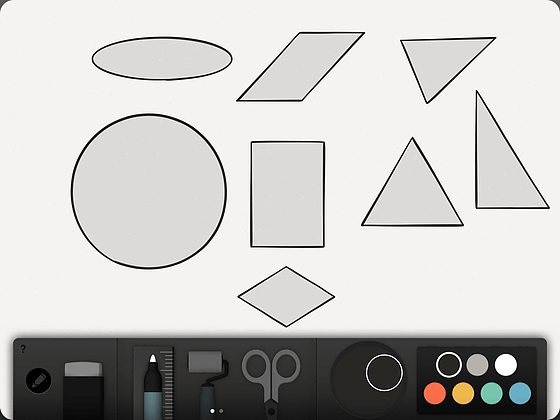Click the ellipse shape on canvas
Image resolution: width=560 pixels, height=420 pixels.
click(162, 59)
